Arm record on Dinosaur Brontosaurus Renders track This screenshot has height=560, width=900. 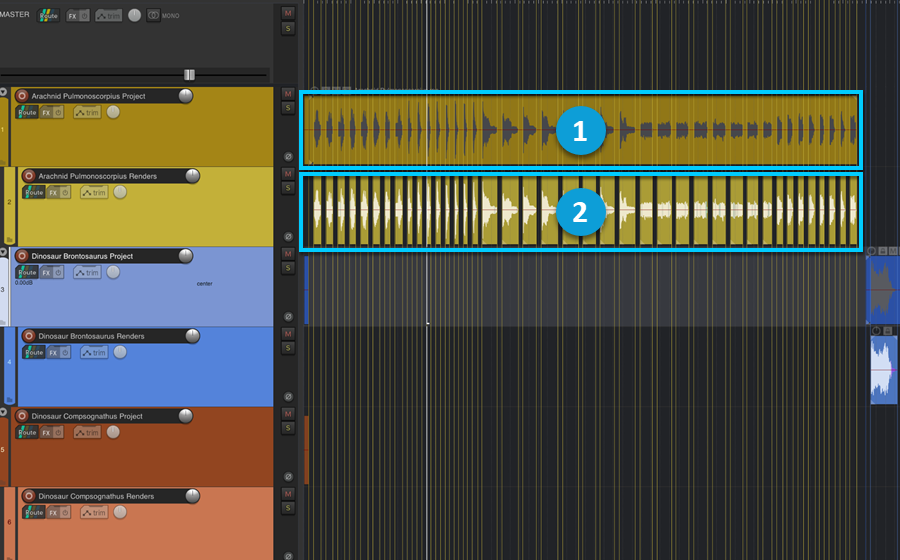click(x=29, y=336)
